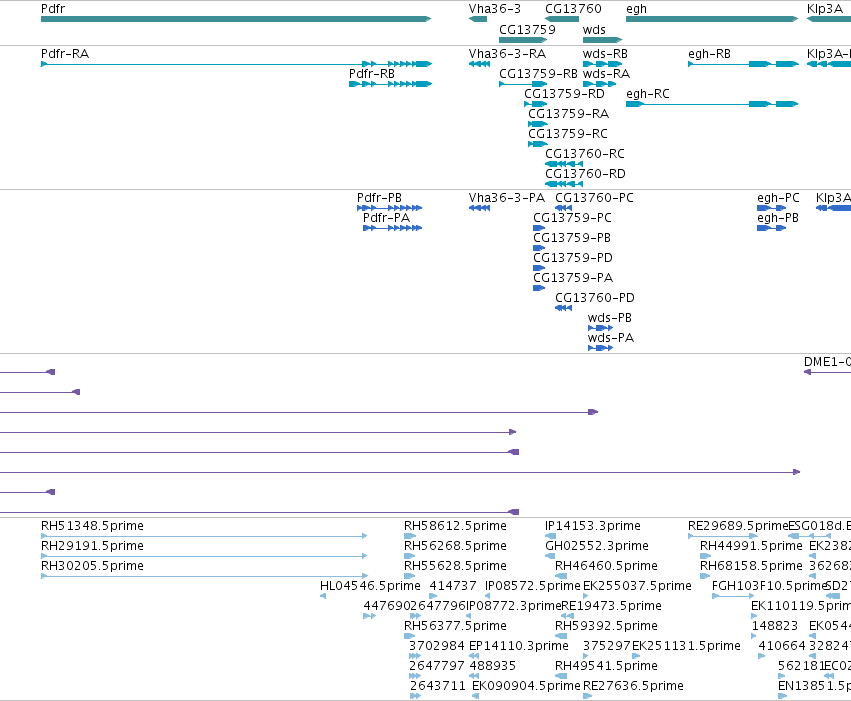Open the CG13759-PA protein
The image size is (851, 701).
click(539, 288)
